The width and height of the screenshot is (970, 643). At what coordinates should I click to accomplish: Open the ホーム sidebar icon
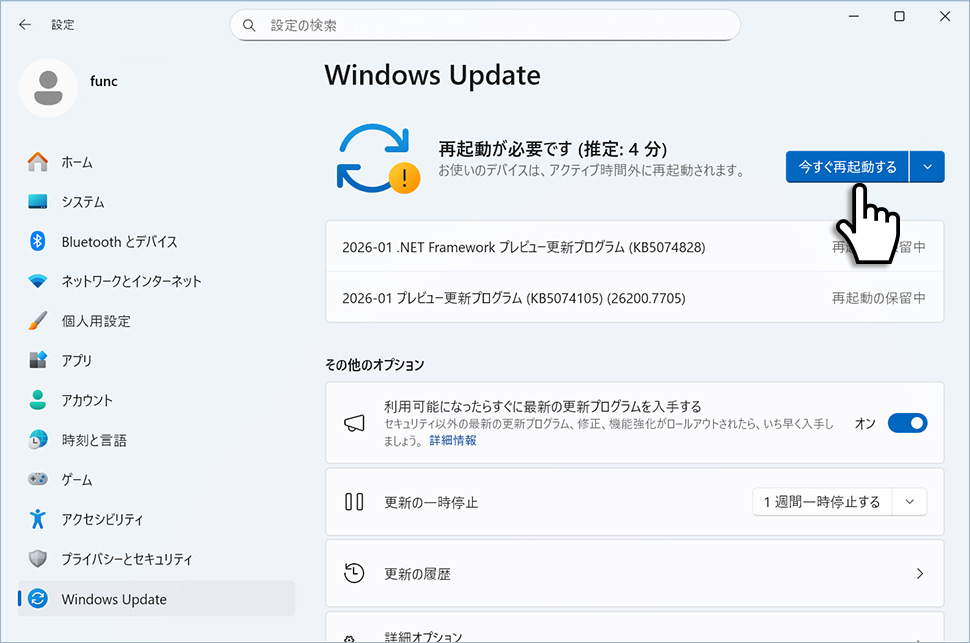38,161
